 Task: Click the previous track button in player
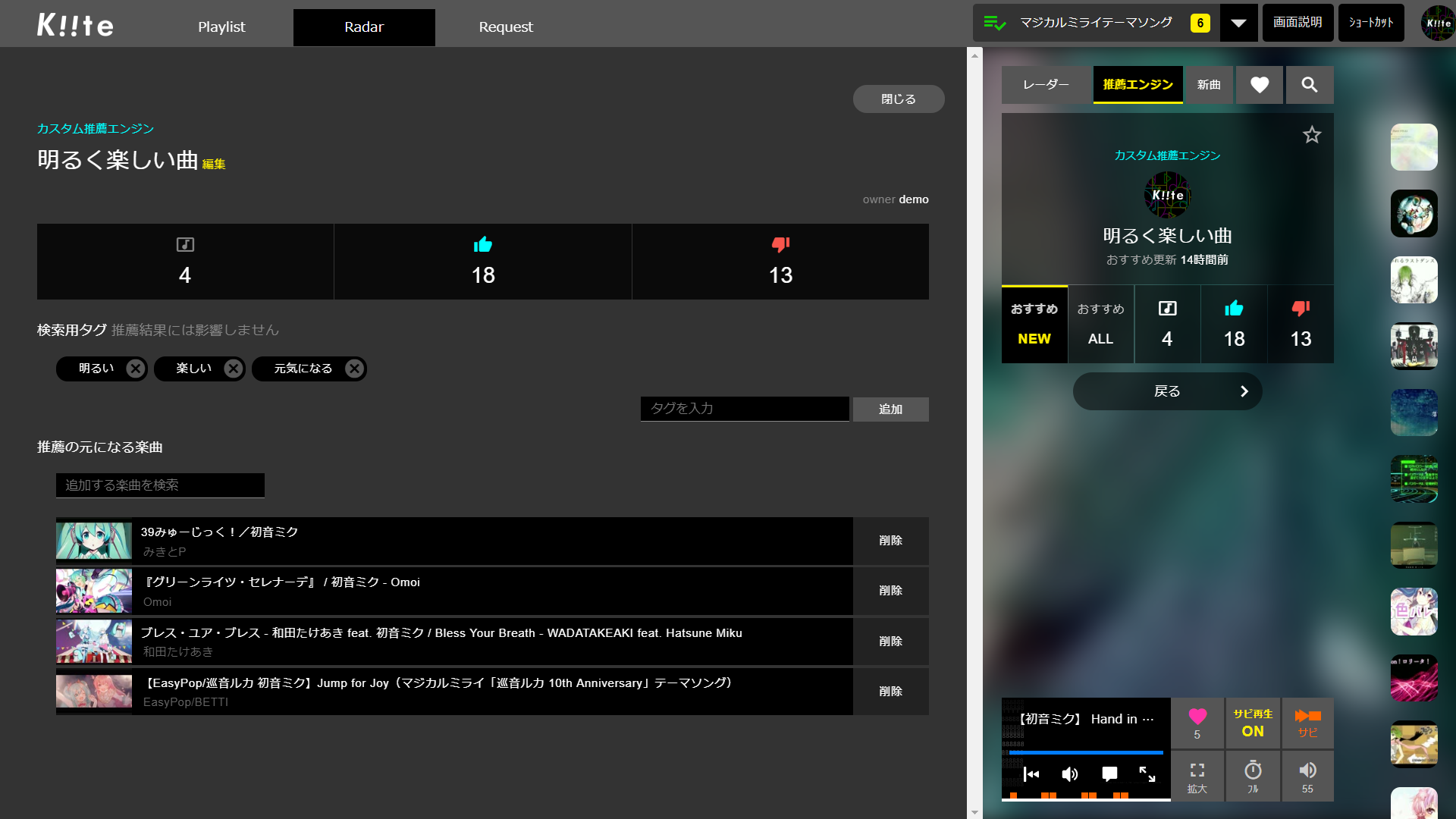1031,774
